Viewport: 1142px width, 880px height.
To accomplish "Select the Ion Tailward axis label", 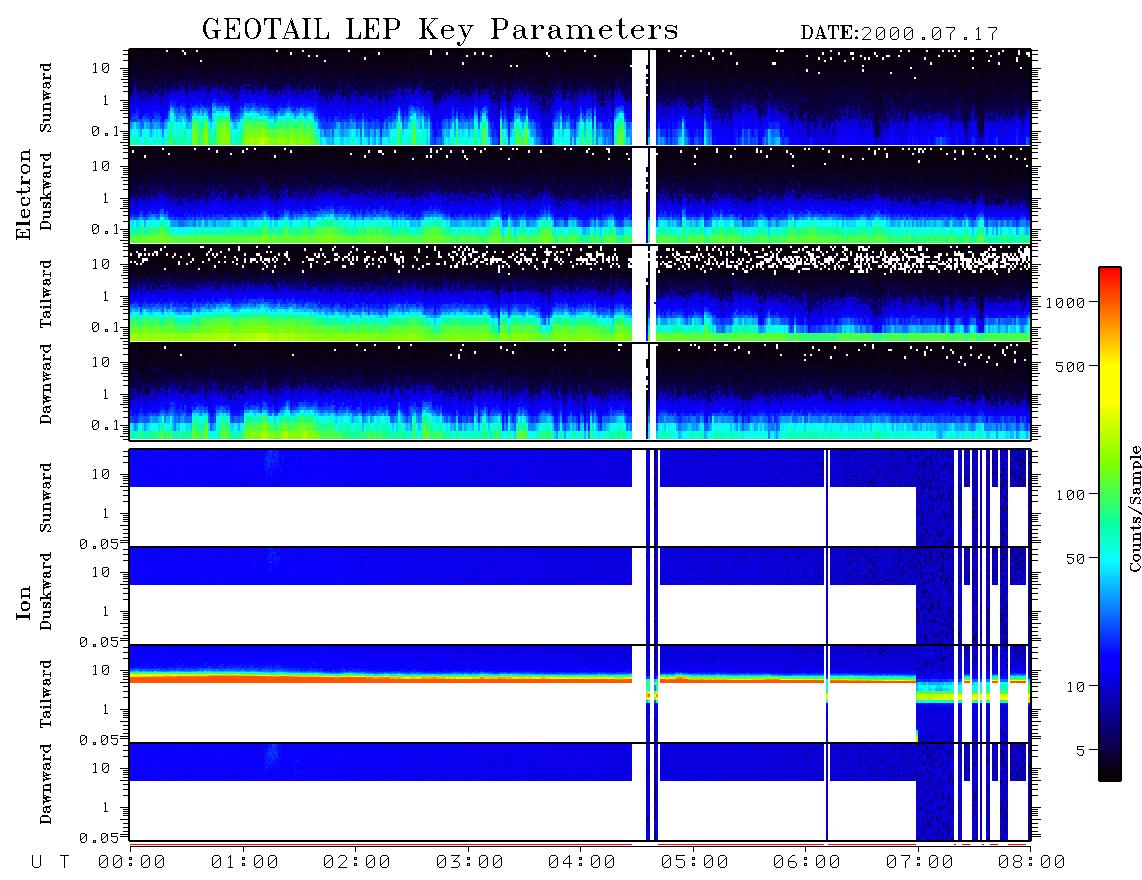I will point(46,694).
